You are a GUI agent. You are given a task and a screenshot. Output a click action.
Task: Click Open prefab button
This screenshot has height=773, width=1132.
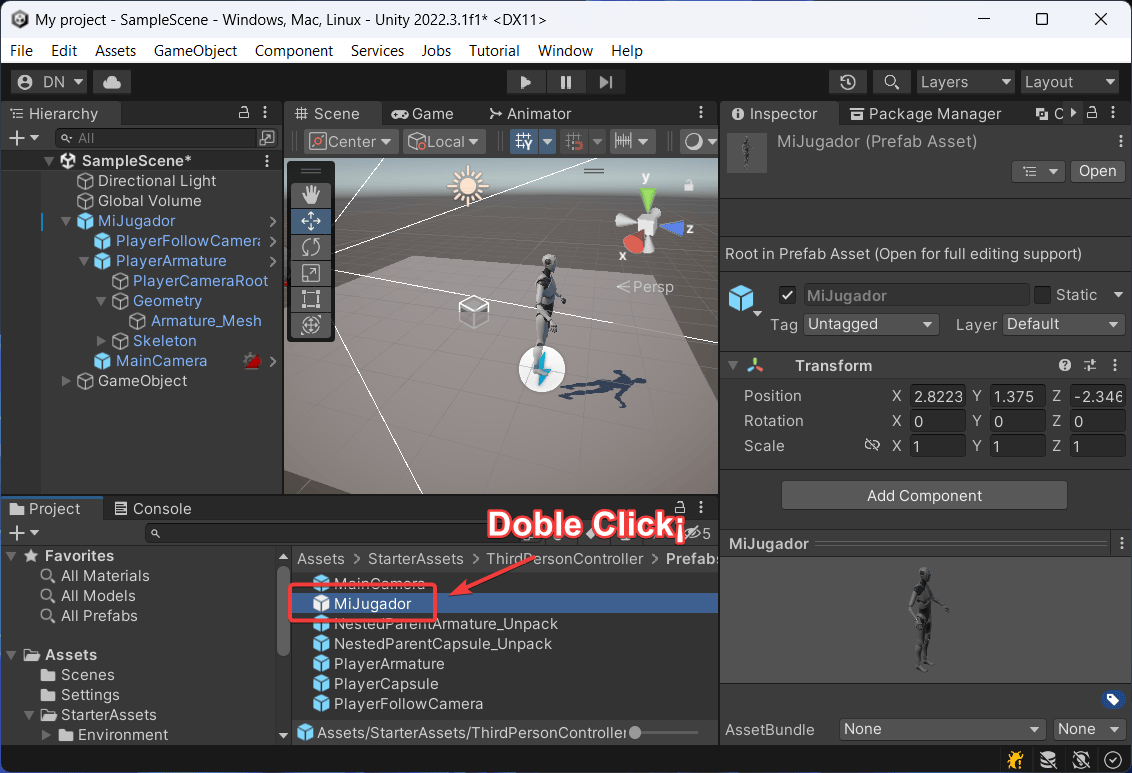[1097, 171]
